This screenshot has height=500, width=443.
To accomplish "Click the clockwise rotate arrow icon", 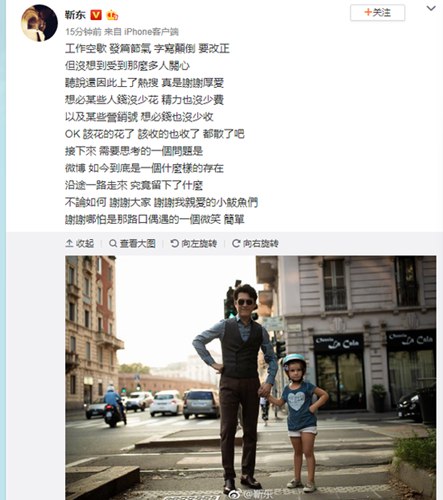I will [236, 243].
